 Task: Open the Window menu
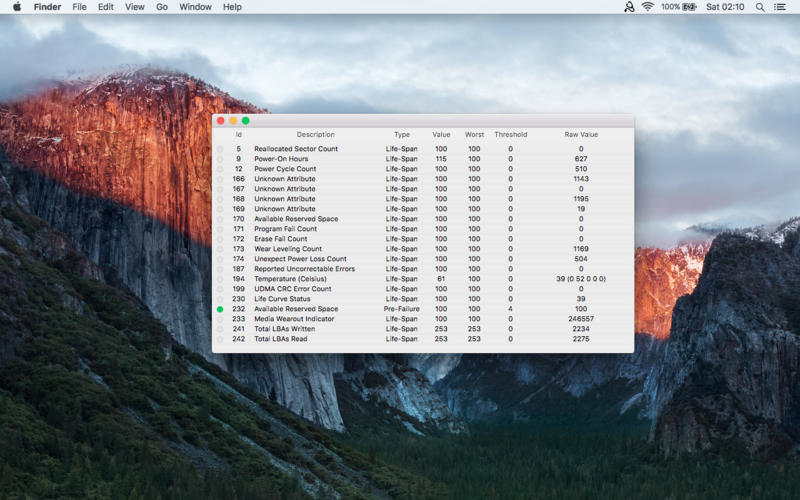click(x=195, y=7)
